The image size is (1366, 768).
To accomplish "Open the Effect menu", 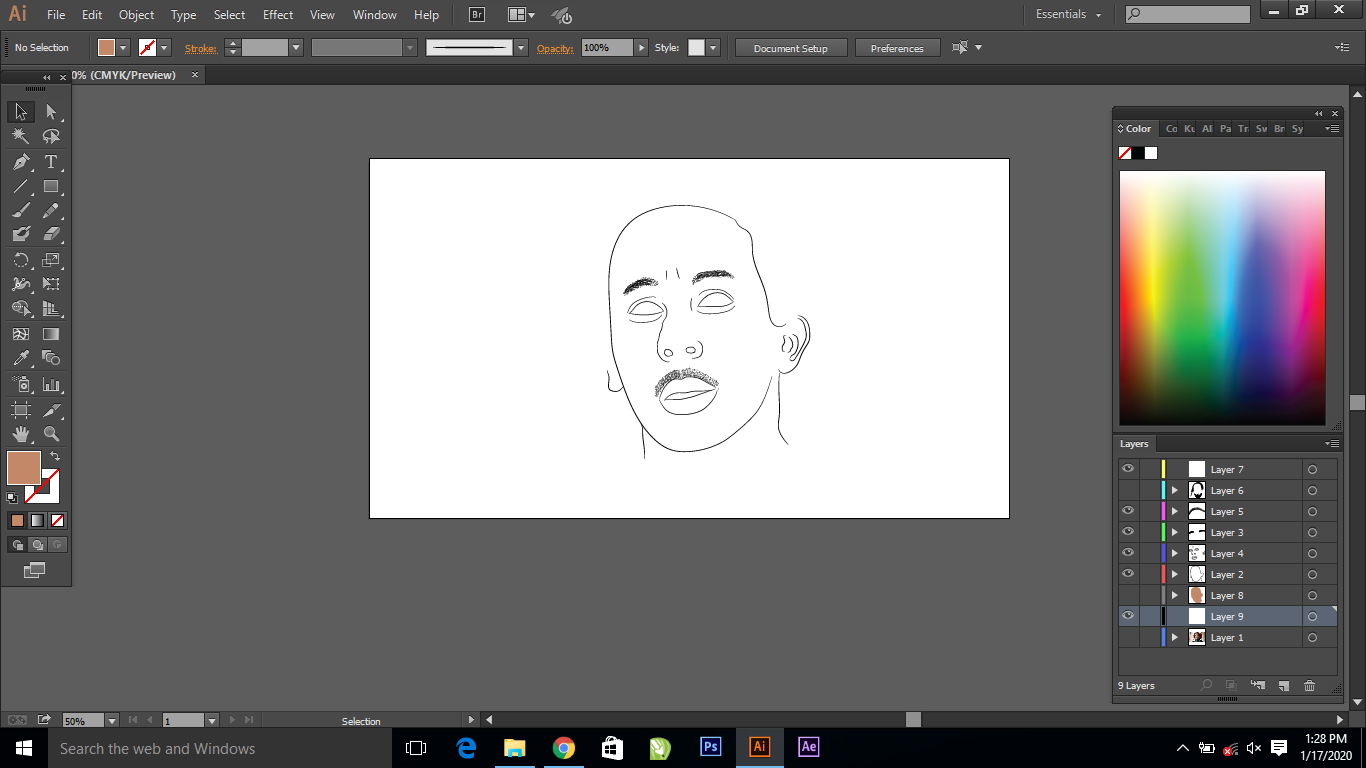I will 278,15.
